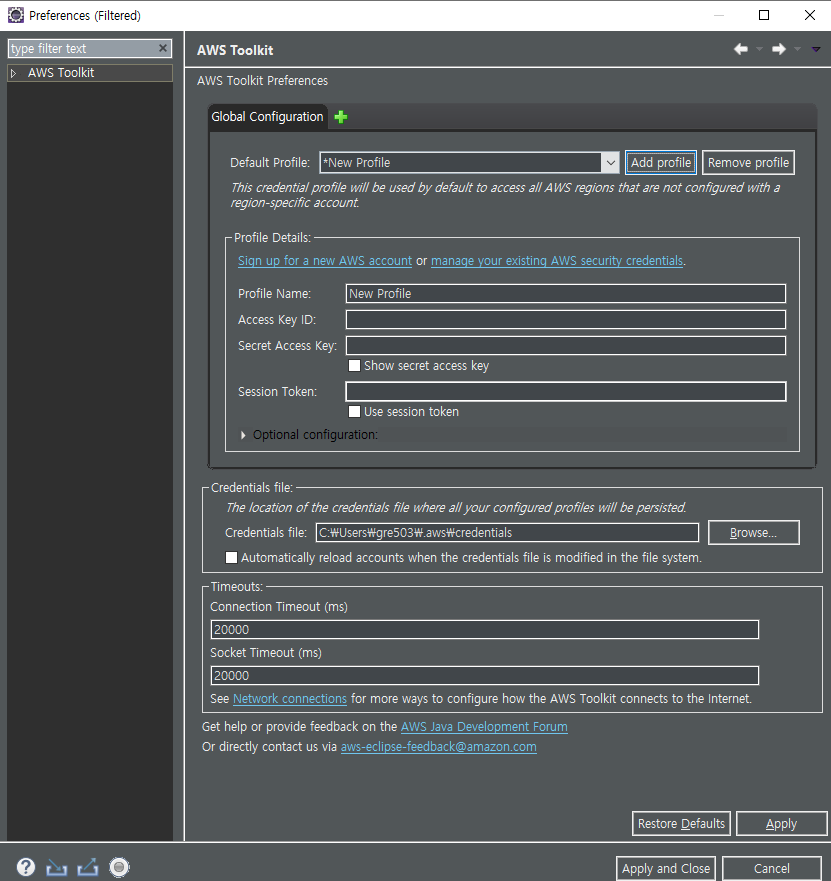Enable Show secret access key checkbox
Viewport: 831px width, 881px height.
(354, 366)
